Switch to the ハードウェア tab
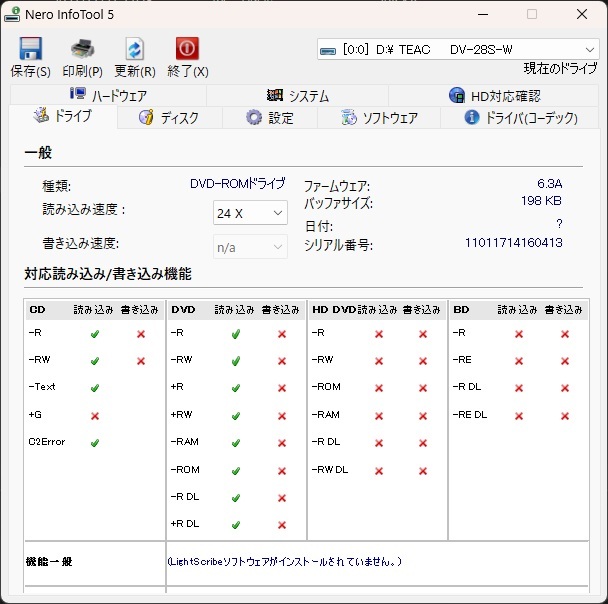The width and height of the screenshot is (608, 604). click(x=108, y=95)
